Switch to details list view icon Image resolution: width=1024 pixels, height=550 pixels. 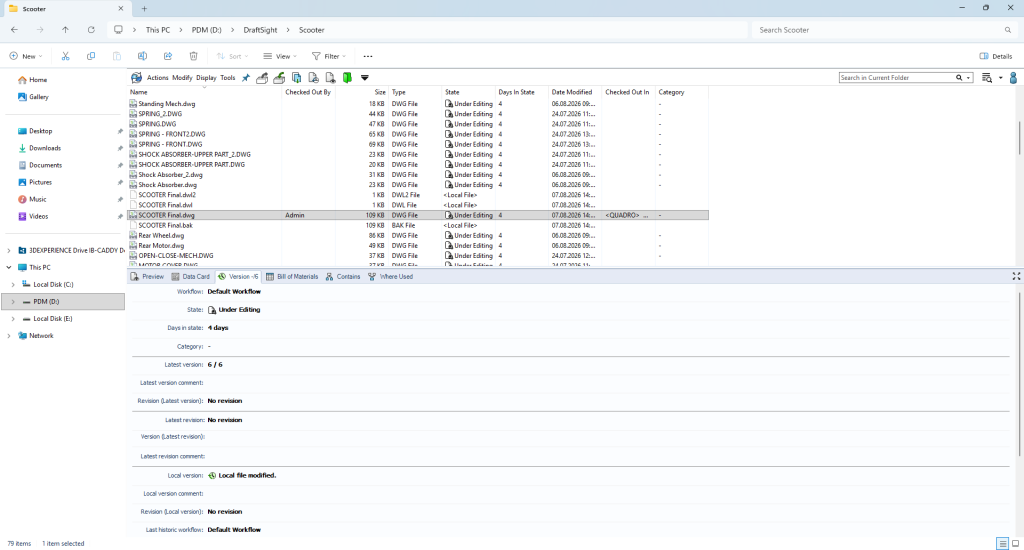[1002, 543]
